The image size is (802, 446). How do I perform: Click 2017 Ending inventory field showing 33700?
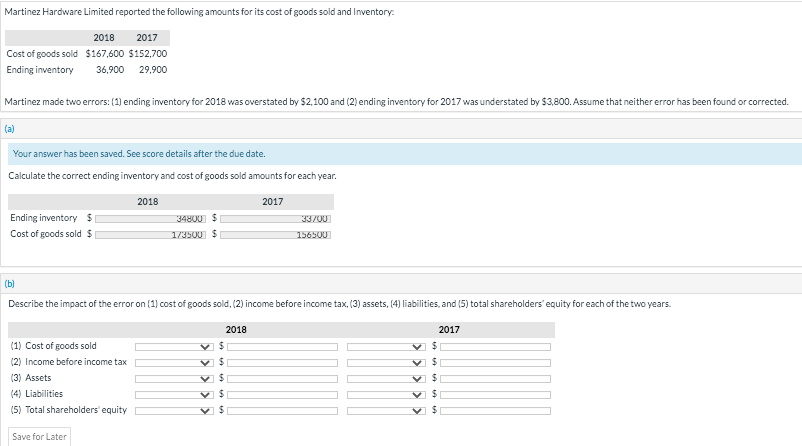[276, 219]
